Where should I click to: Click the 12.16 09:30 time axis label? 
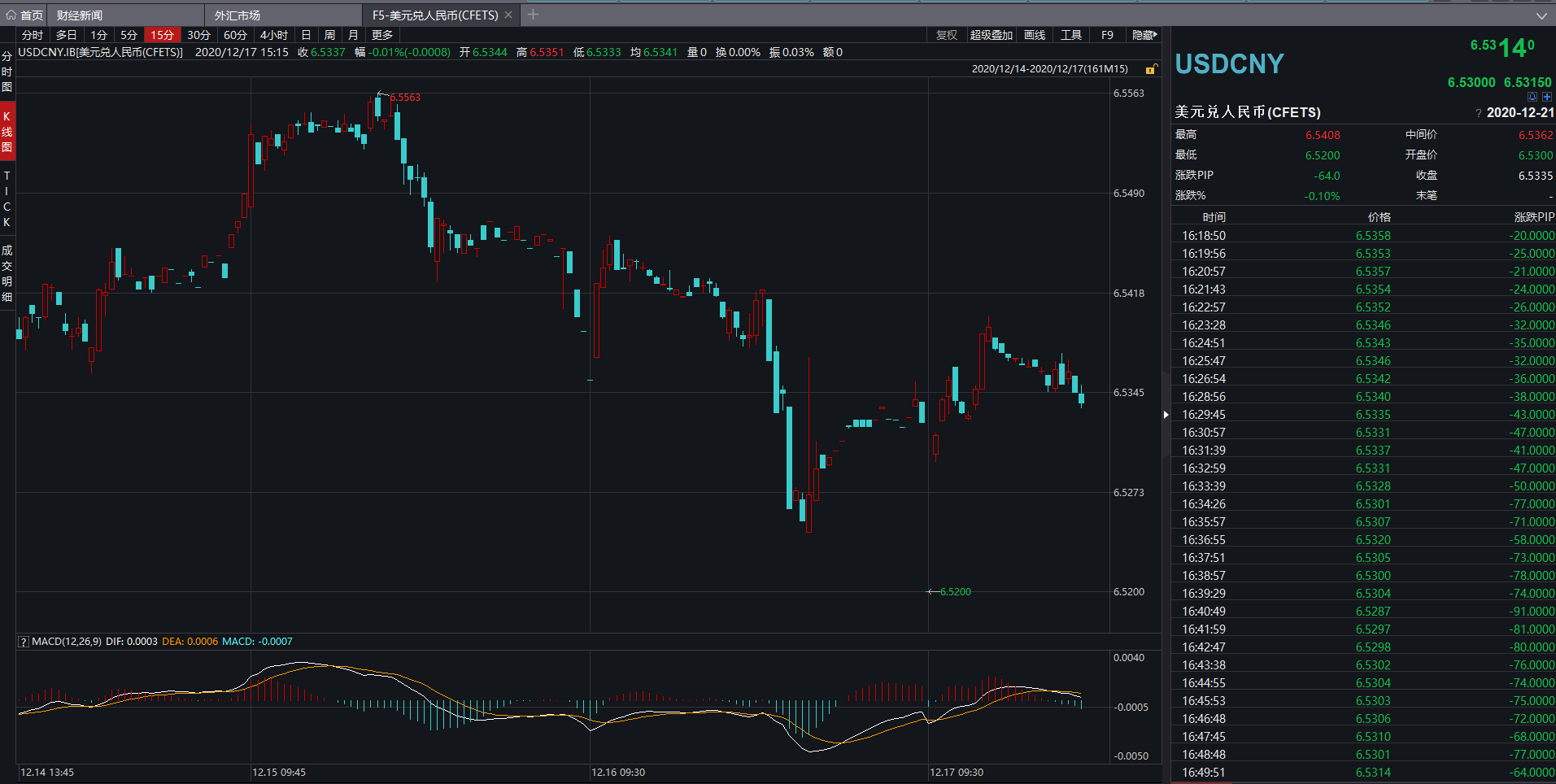(618, 773)
